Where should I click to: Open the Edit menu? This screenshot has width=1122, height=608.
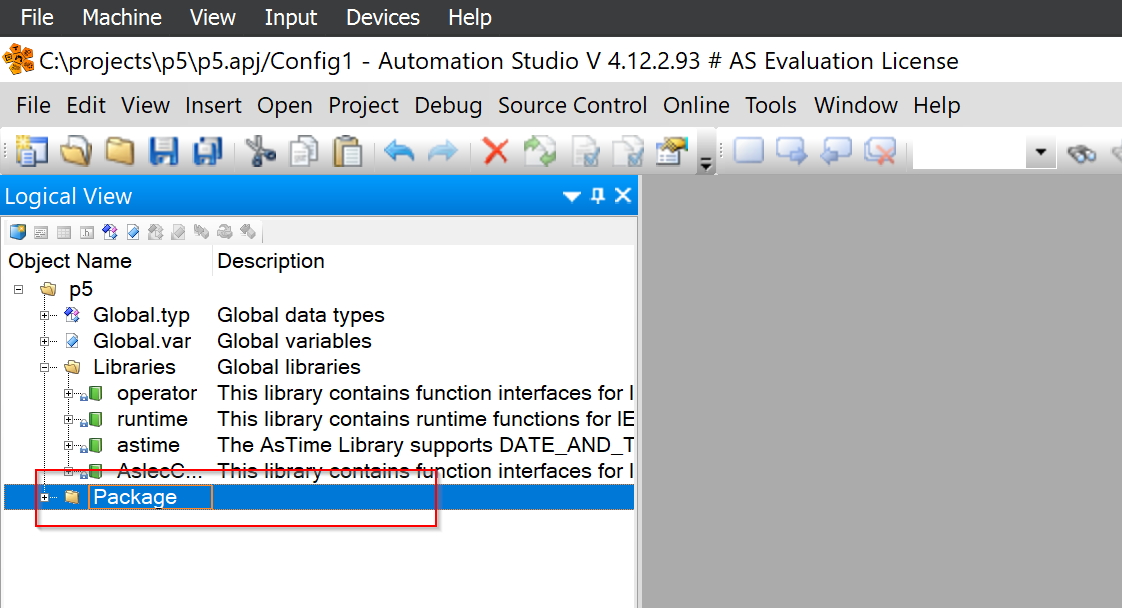point(86,105)
